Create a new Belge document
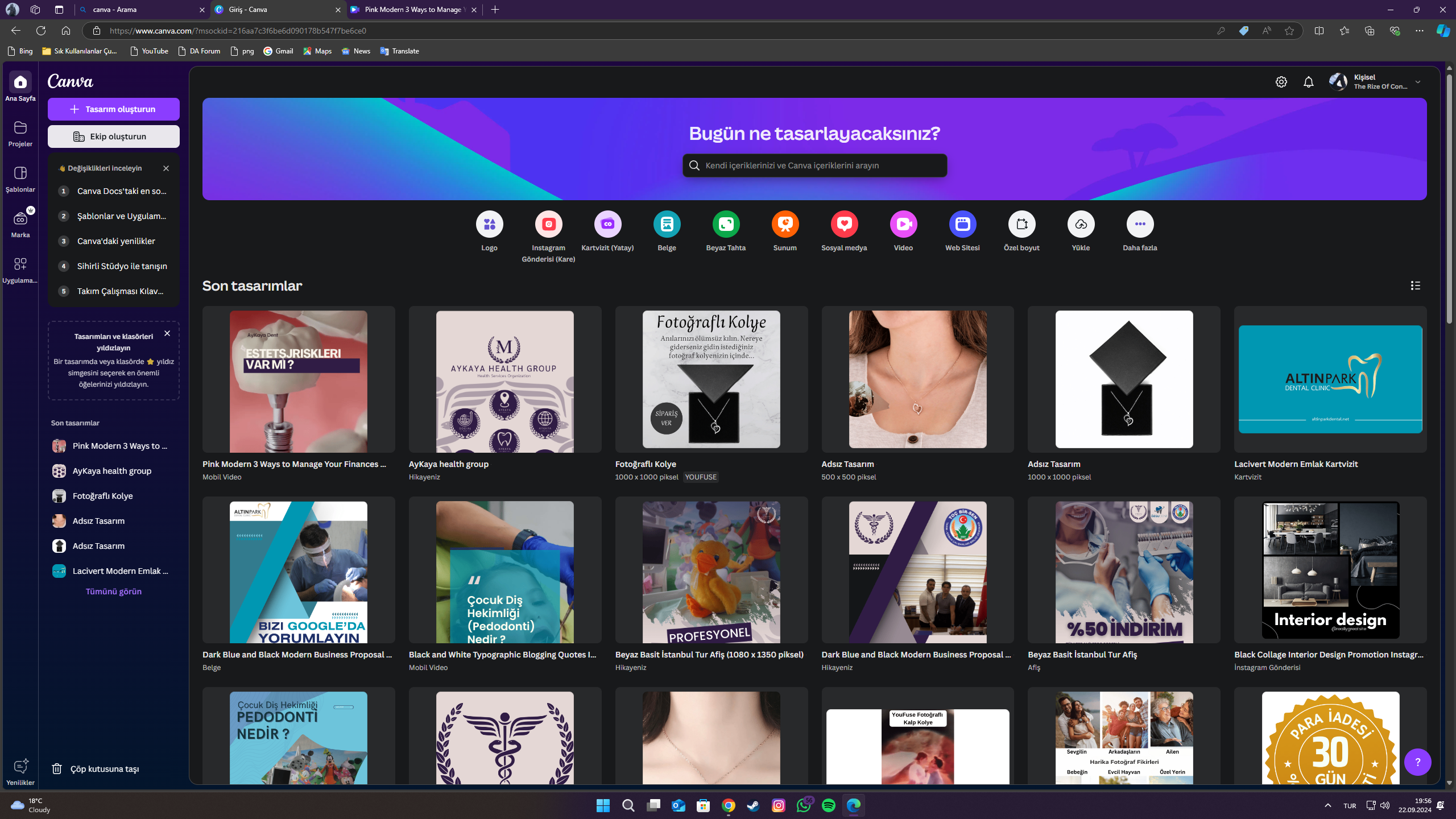 (x=667, y=224)
